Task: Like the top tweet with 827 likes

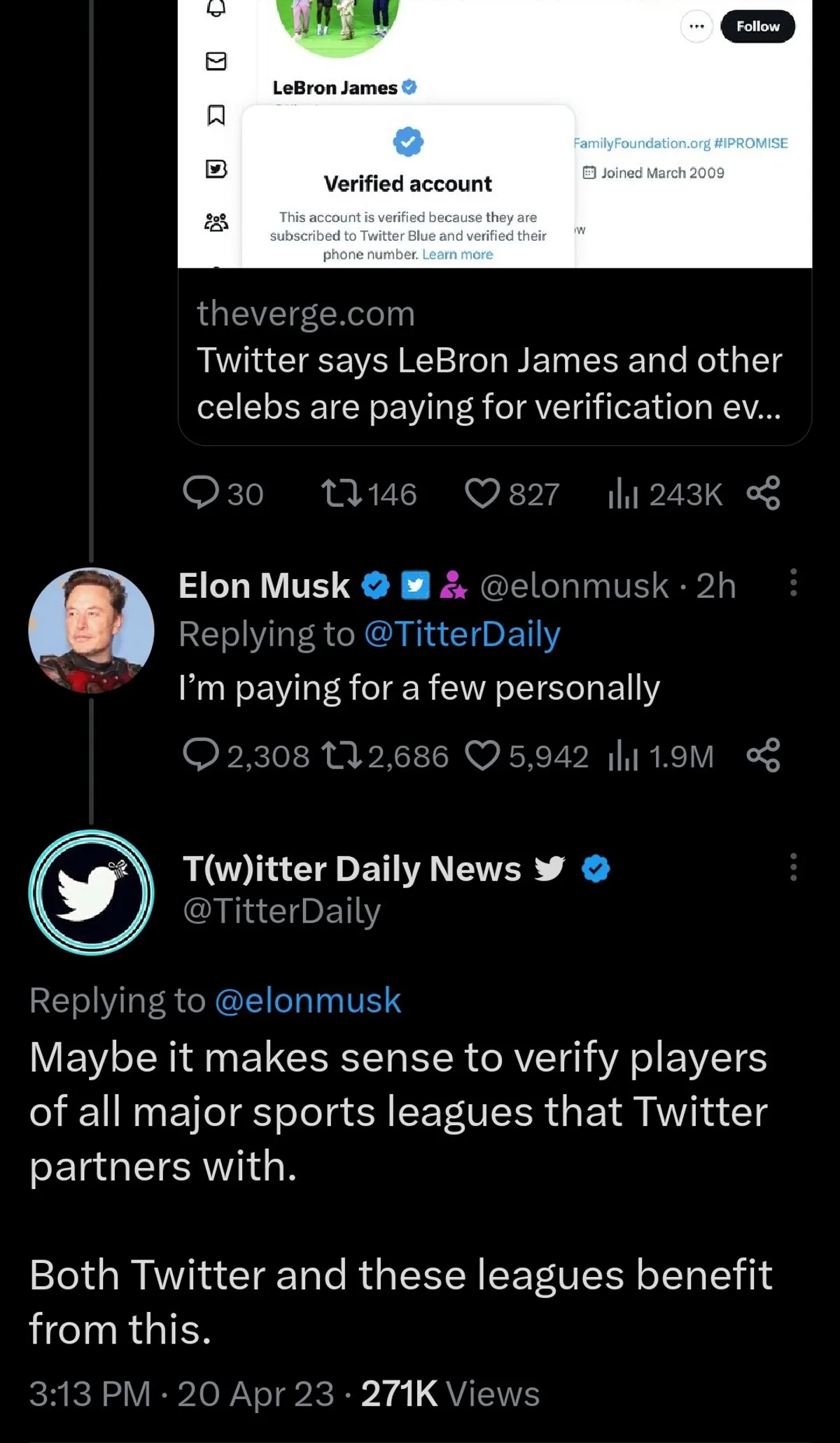Action: tap(483, 494)
